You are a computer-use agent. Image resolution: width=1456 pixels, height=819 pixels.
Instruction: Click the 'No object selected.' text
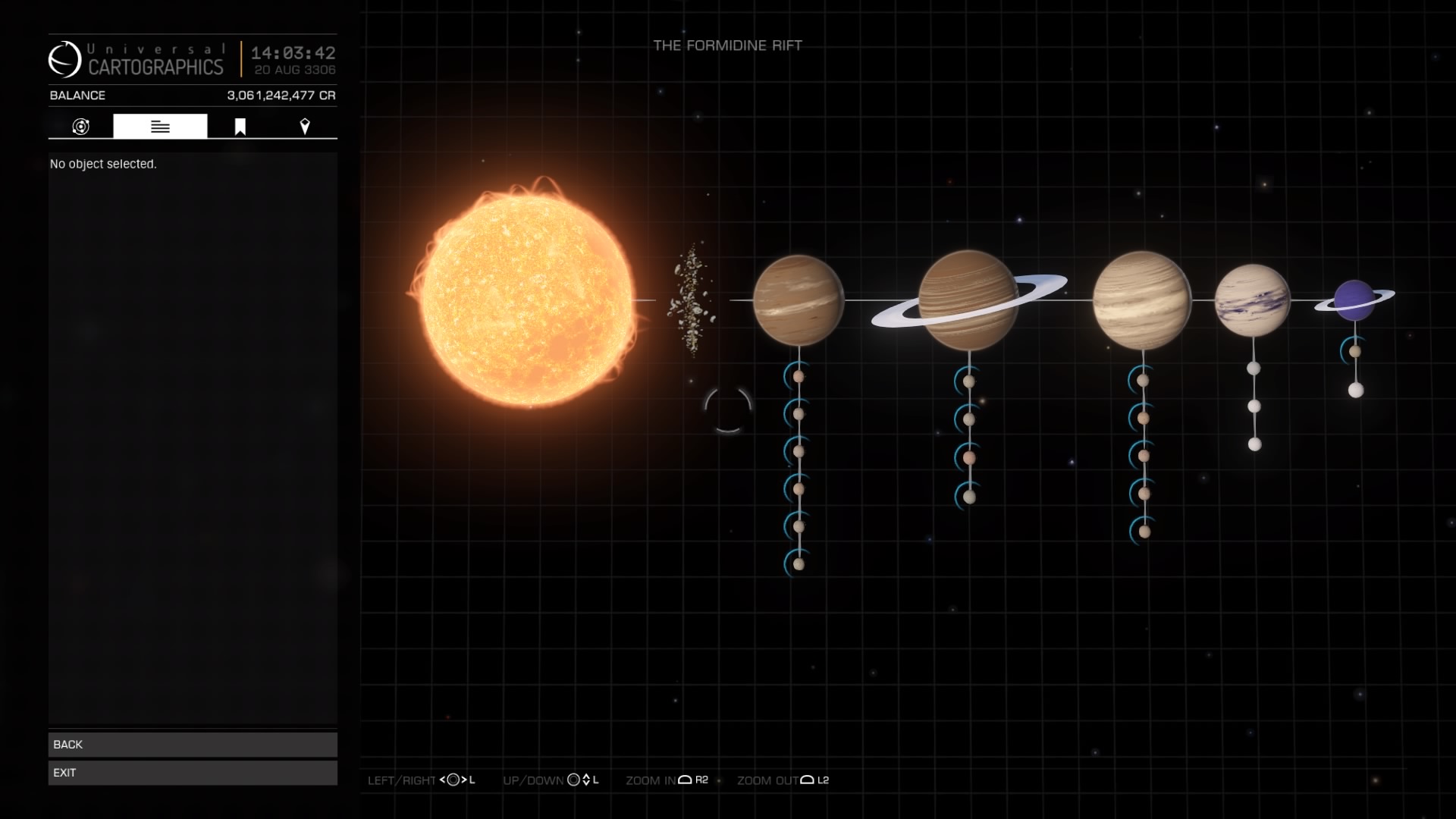[103, 164]
